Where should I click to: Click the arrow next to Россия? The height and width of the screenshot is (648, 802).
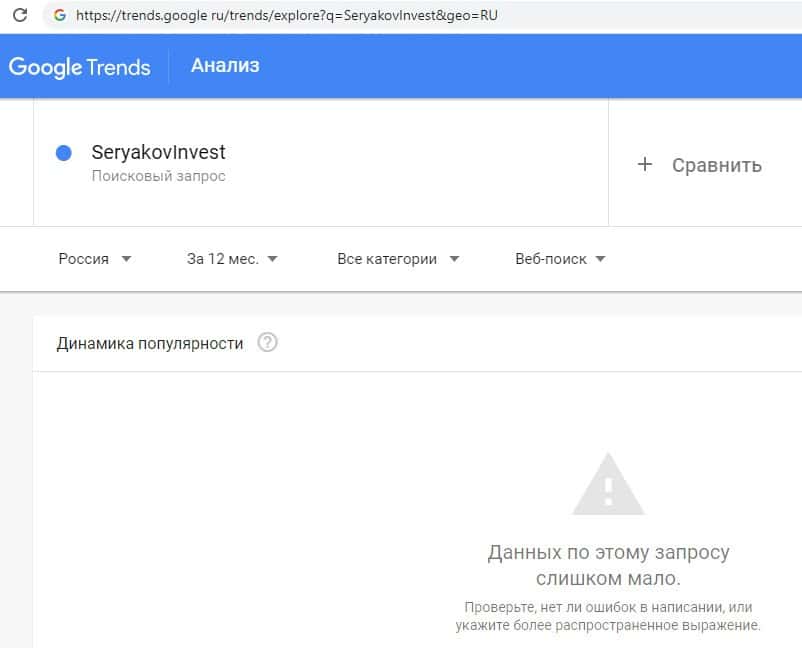(126, 259)
